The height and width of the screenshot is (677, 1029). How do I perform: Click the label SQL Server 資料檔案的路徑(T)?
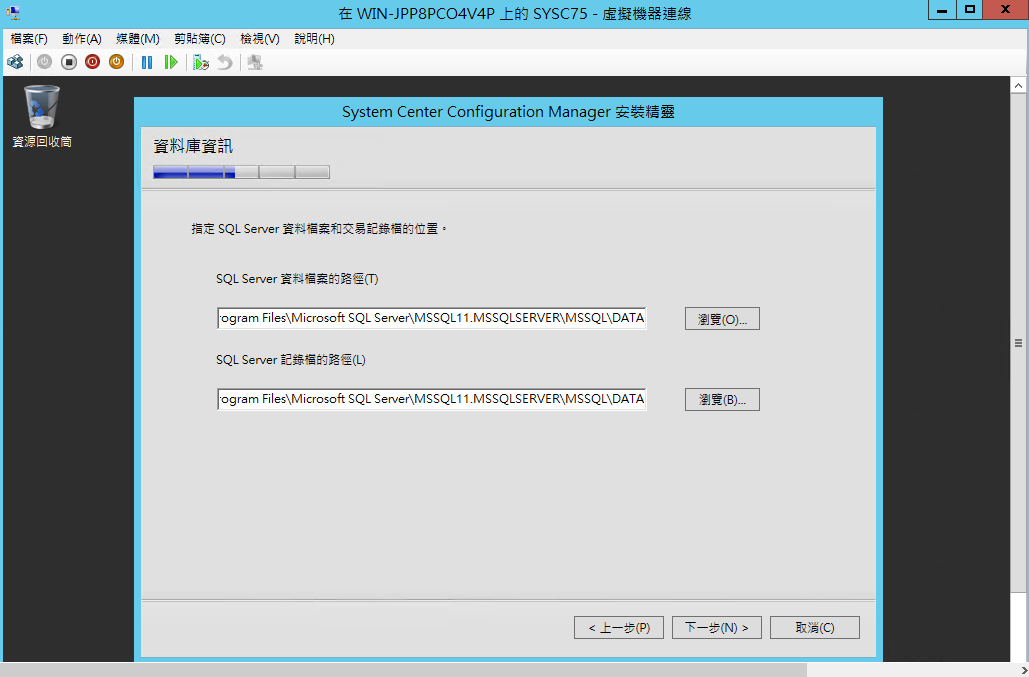click(297, 279)
